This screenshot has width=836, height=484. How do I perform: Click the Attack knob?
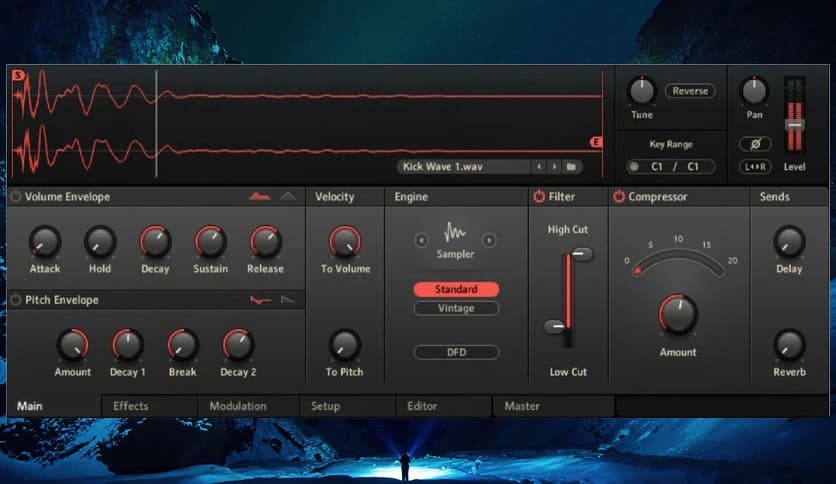click(x=45, y=241)
